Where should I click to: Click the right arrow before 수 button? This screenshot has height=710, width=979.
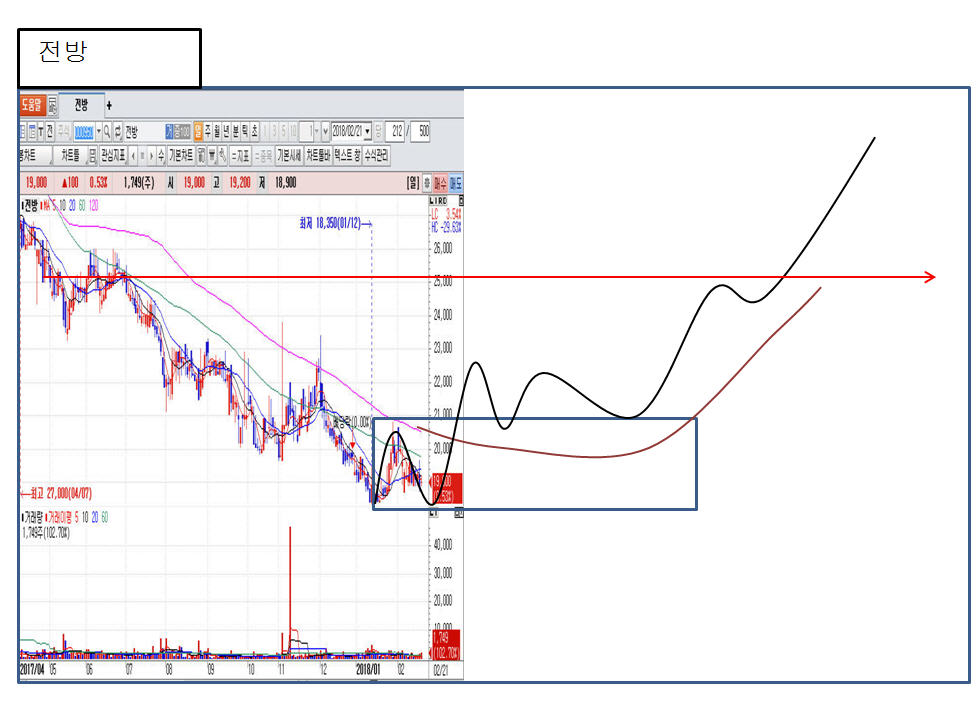coord(151,156)
